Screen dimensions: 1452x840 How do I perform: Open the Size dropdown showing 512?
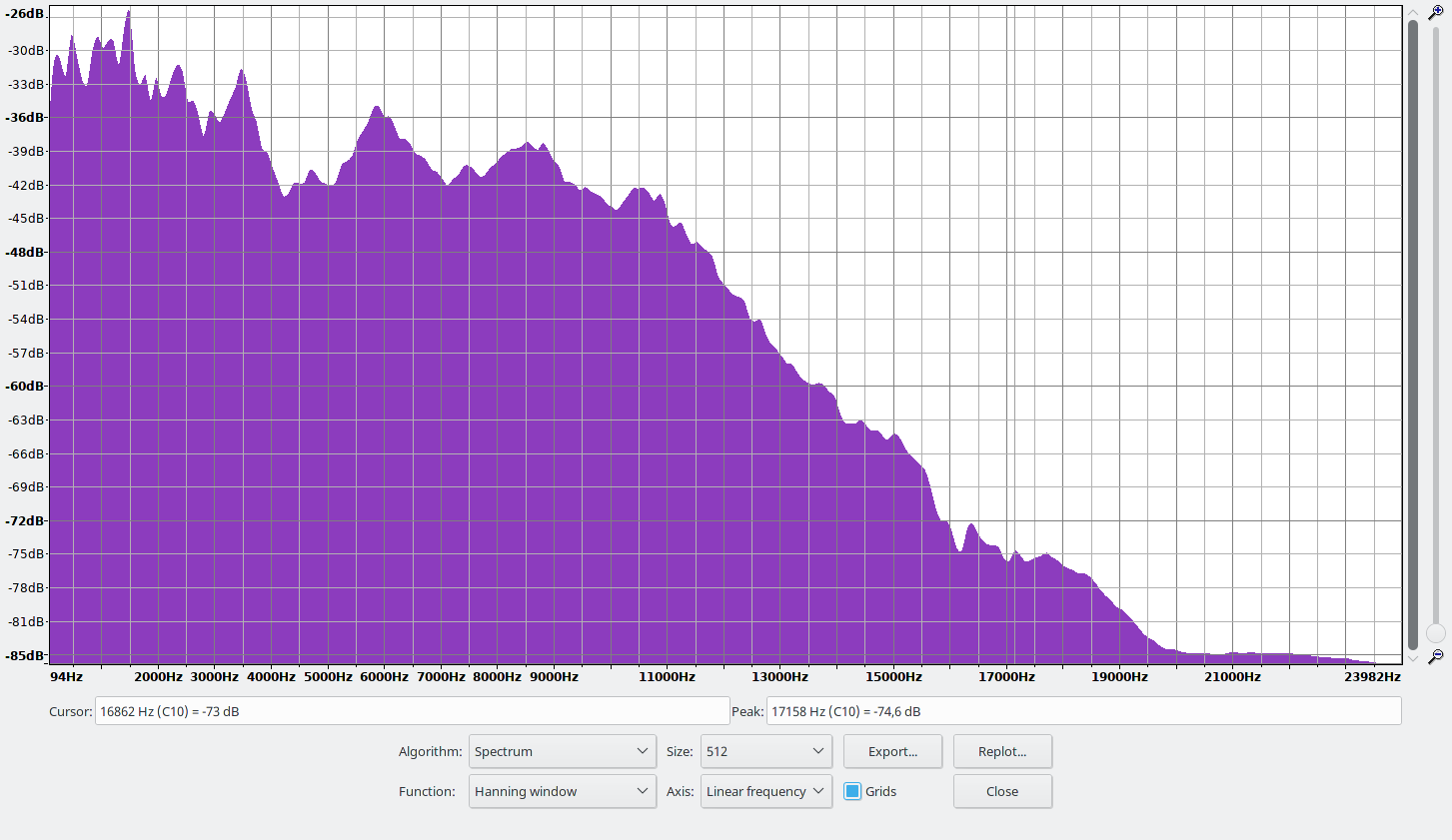tap(766, 751)
